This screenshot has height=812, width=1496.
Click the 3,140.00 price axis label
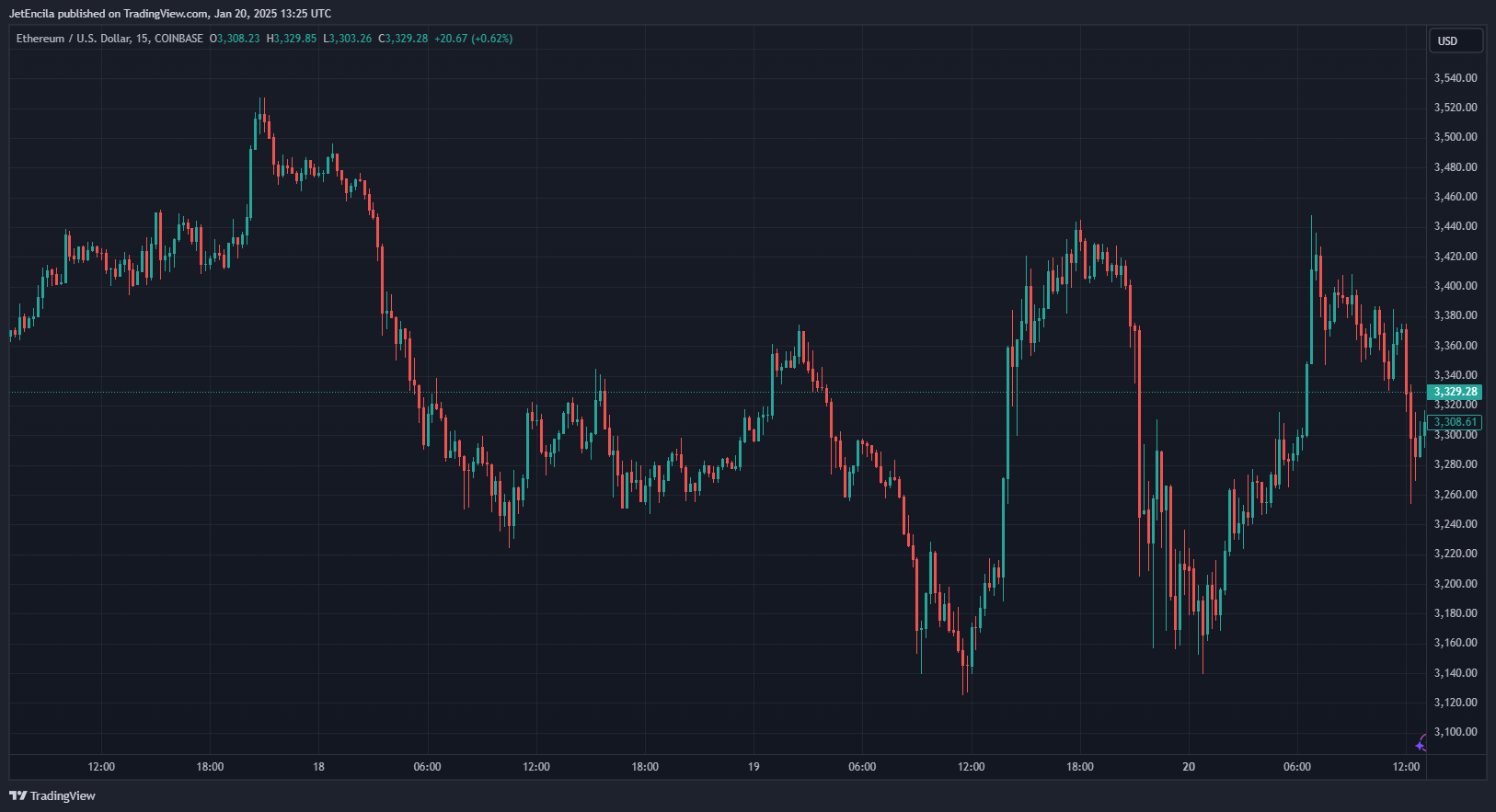point(1456,673)
